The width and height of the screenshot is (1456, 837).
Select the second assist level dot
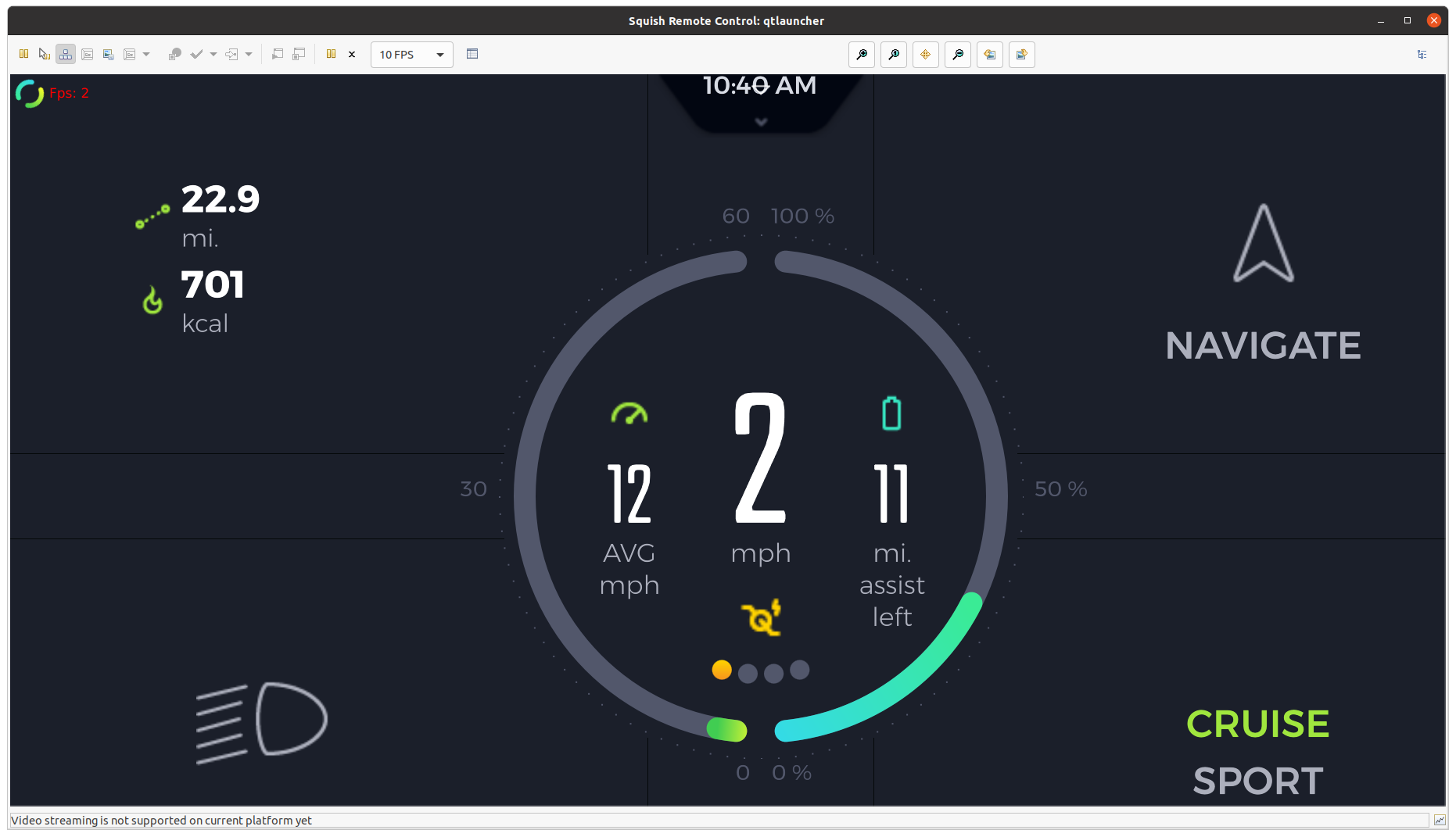(748, 674)
